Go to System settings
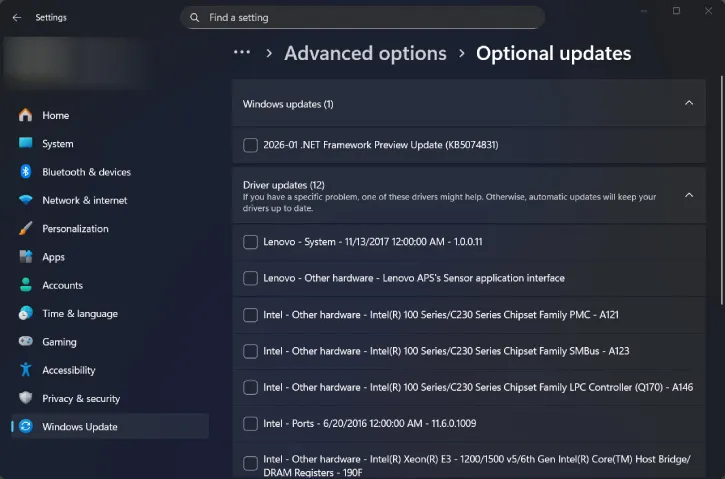 coord(110,143)
